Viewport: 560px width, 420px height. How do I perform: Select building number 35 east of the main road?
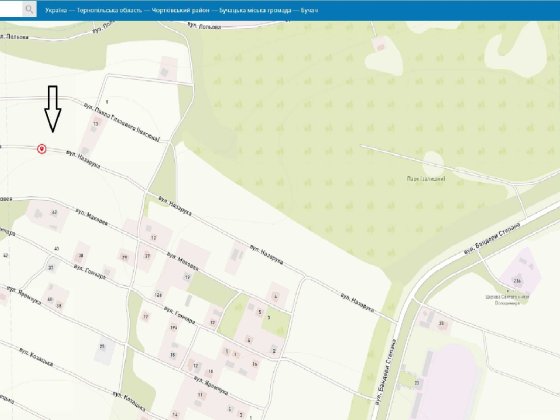(x=441, y=324)
